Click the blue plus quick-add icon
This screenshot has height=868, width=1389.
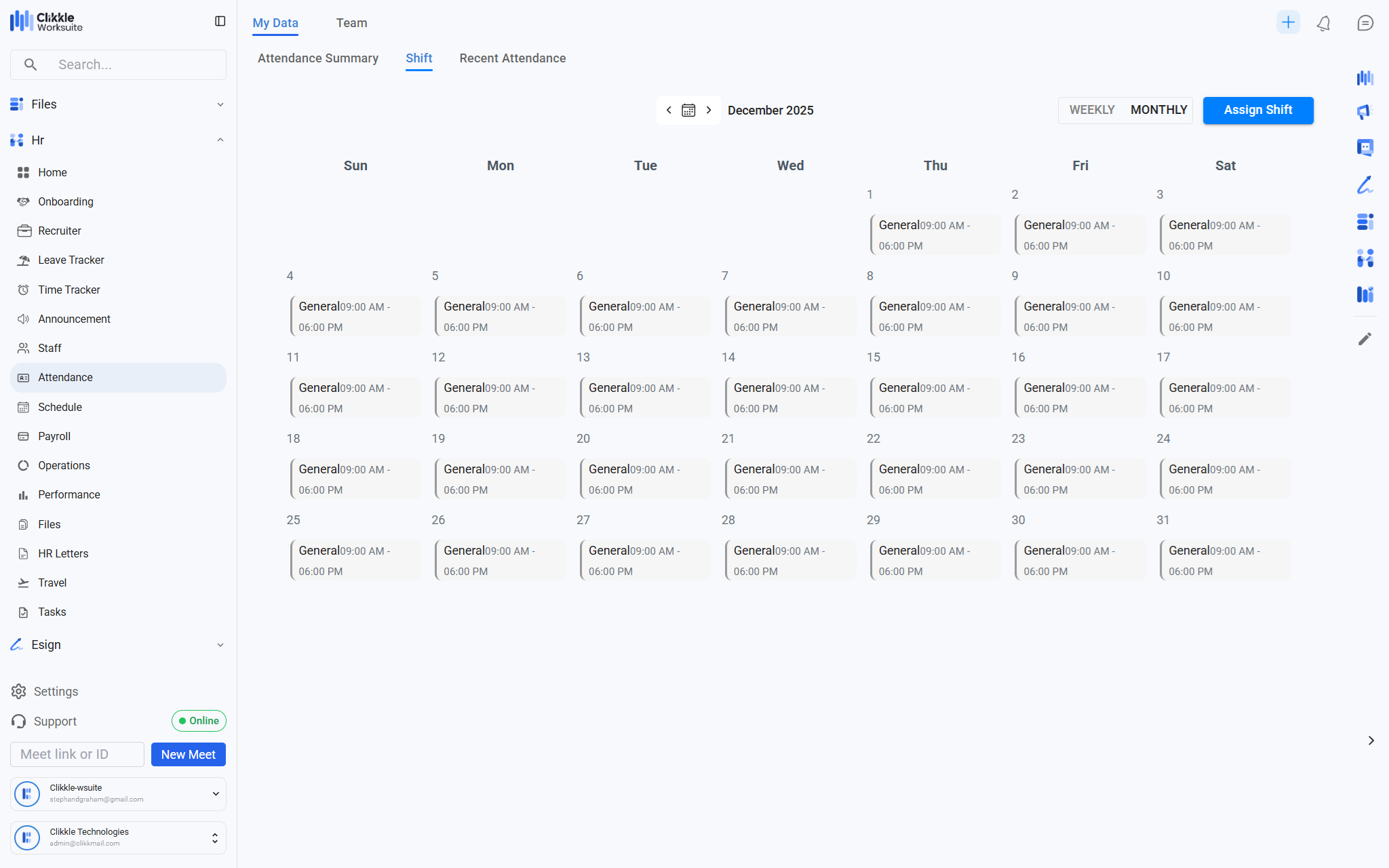pyautogui.click(x=1287, y=22)
